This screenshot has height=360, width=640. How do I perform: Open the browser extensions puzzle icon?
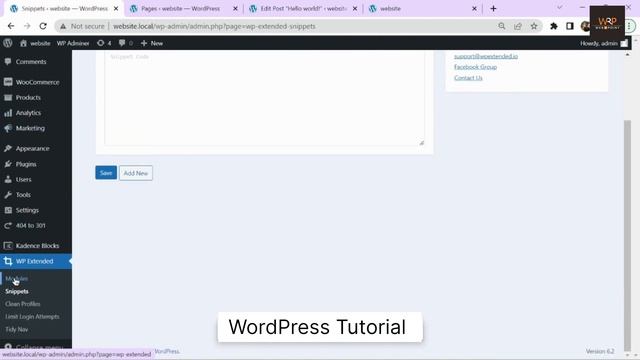pyautogui.click(x=553, y=26)
